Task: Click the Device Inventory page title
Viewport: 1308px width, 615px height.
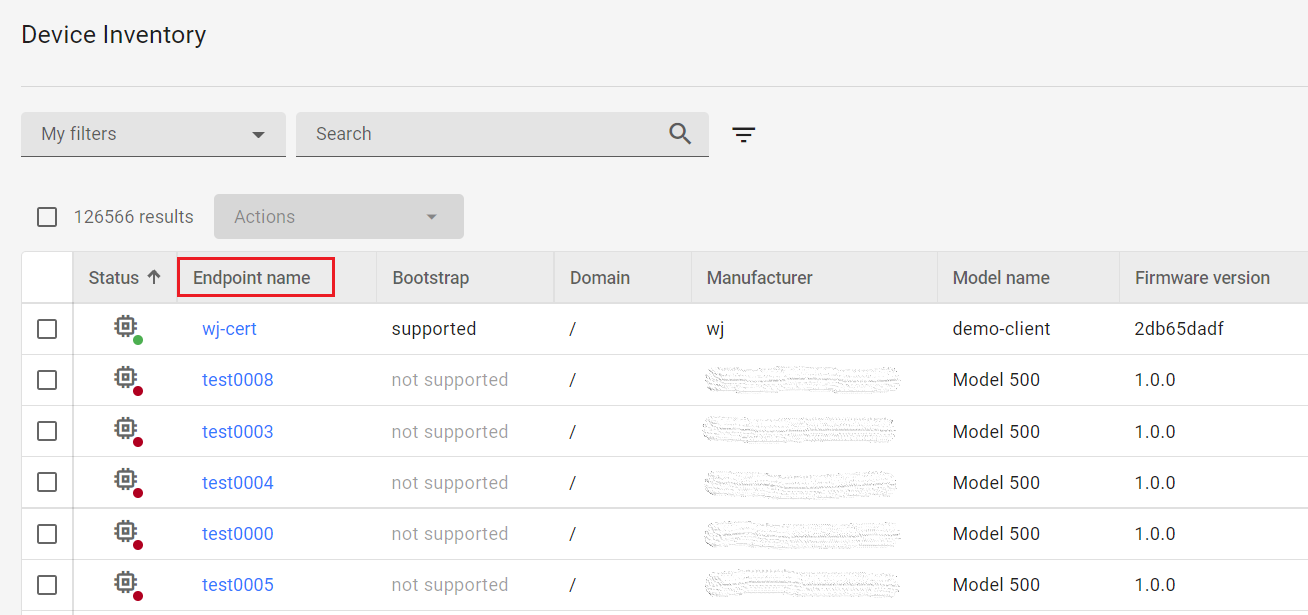Action: (114, 35)
